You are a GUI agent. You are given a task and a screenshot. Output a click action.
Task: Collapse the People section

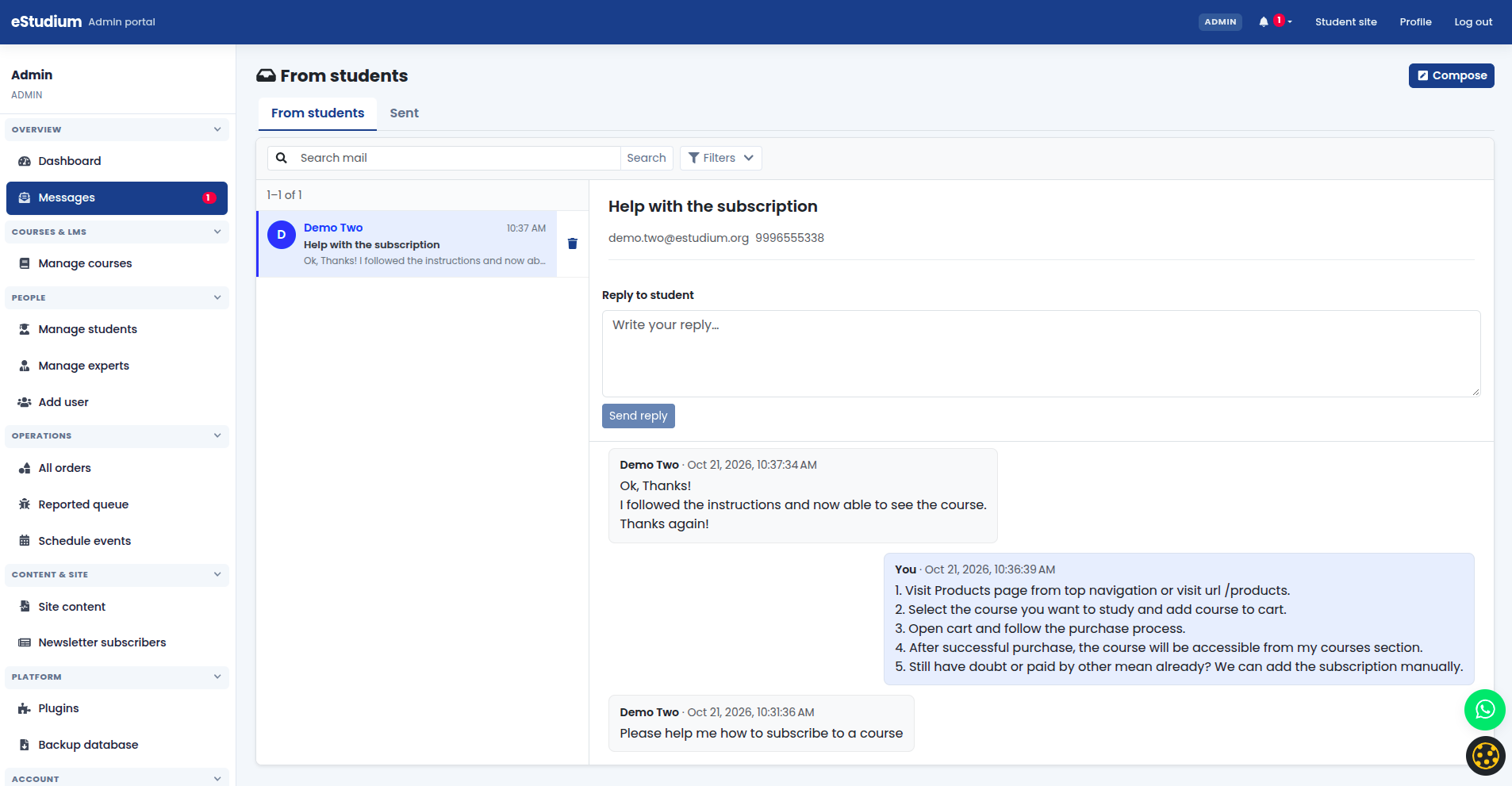117,297
